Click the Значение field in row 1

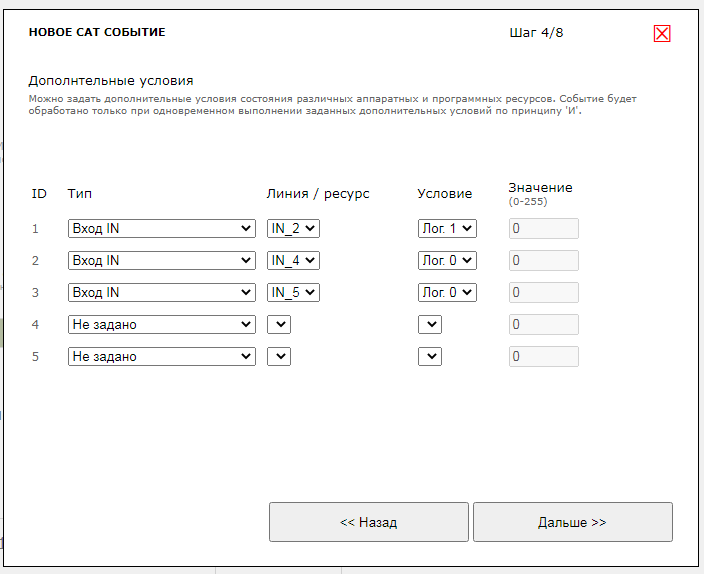pyautogui.click(x=543, y=229)
